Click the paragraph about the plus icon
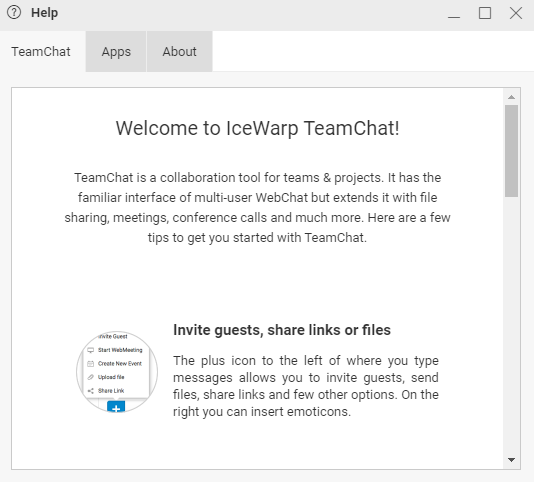Image resolution: width=534 pixels, height=482 pixels. coord(306,386)
